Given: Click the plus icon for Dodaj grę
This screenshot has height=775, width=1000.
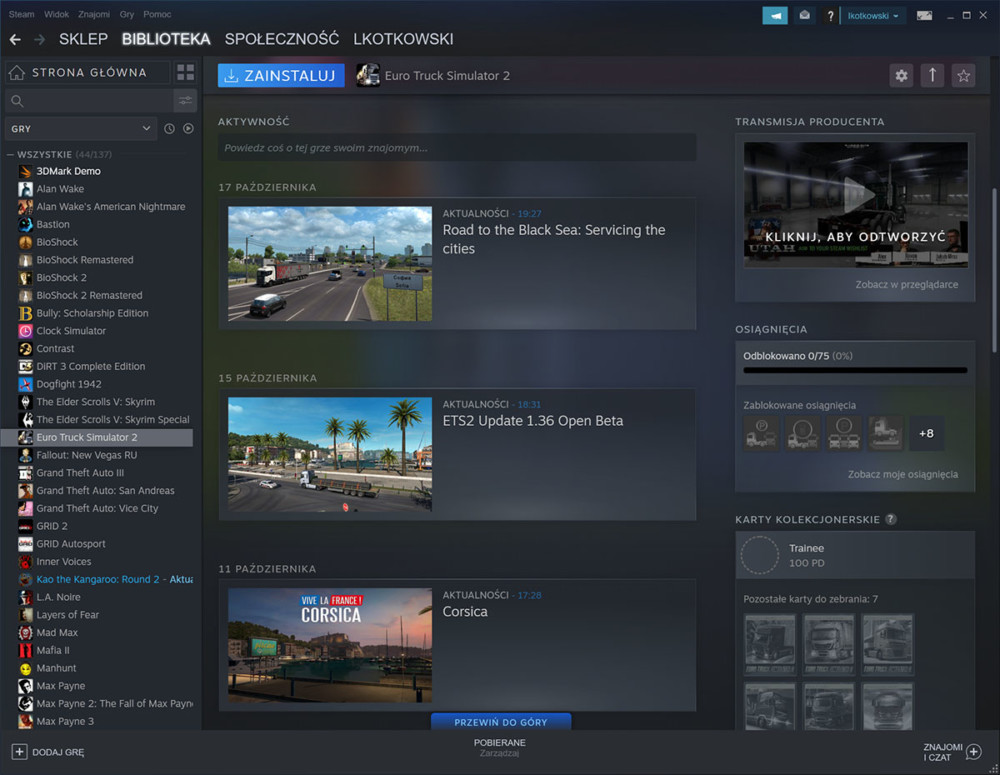Looking at the screenshot, I should click(19, 751).
